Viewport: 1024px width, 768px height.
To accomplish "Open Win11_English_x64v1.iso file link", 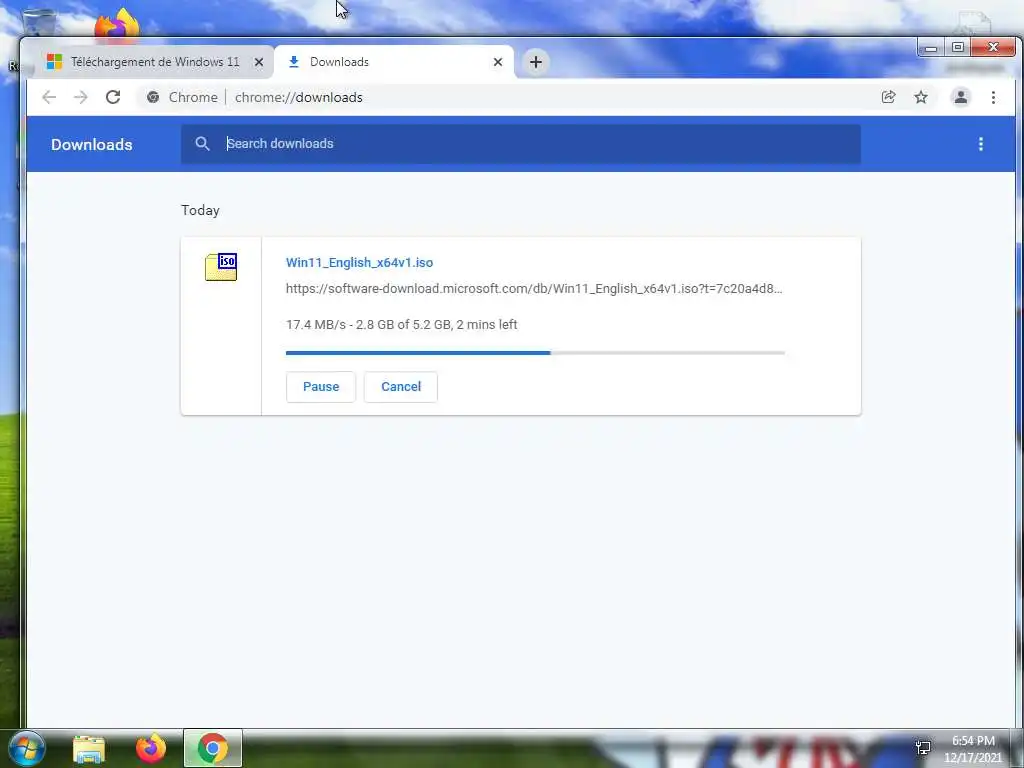I will click(359, 263).
